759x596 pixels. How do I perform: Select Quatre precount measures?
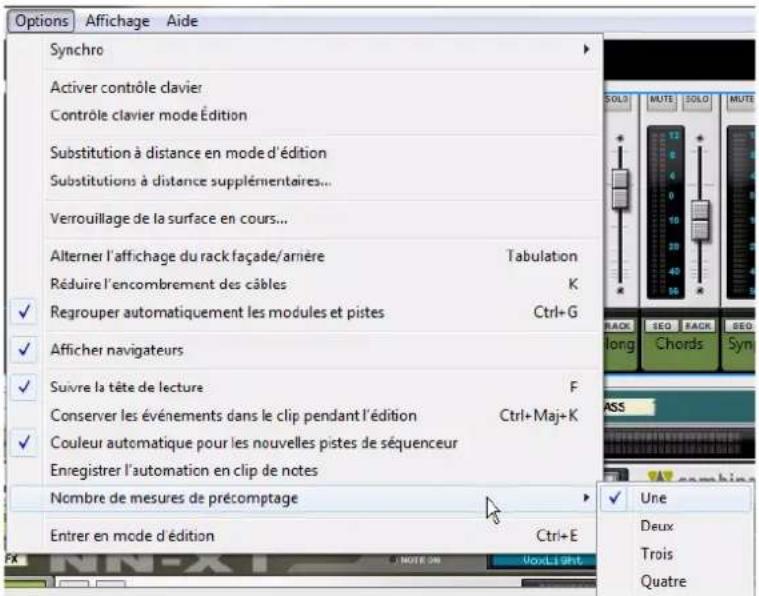tap(676, 581)
